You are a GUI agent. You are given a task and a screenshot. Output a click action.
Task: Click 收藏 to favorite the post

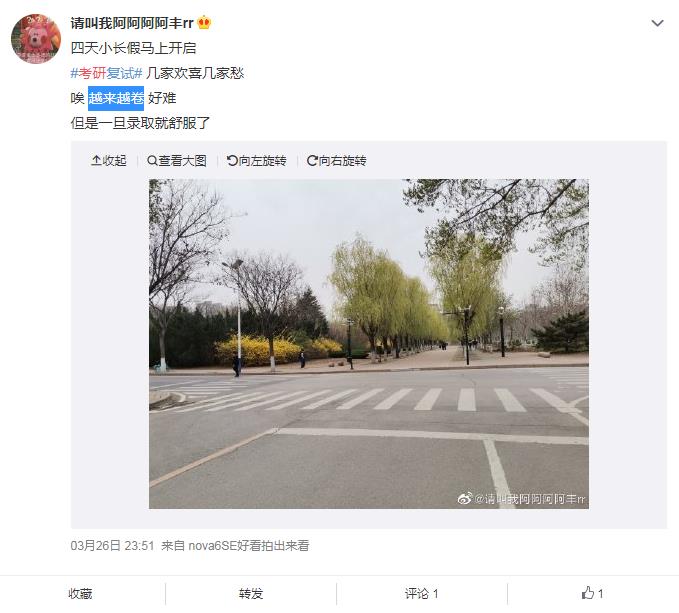tap(81, 594)
